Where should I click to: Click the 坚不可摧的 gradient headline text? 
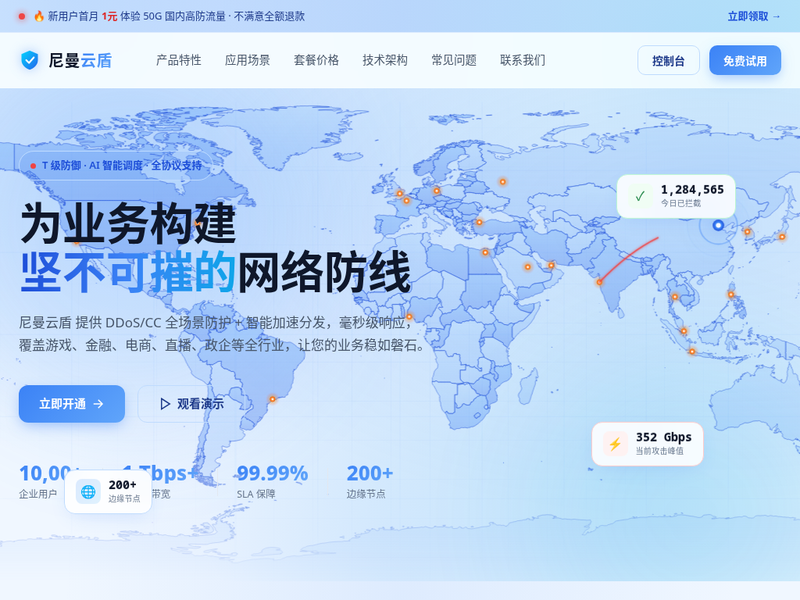coord(128,272)
